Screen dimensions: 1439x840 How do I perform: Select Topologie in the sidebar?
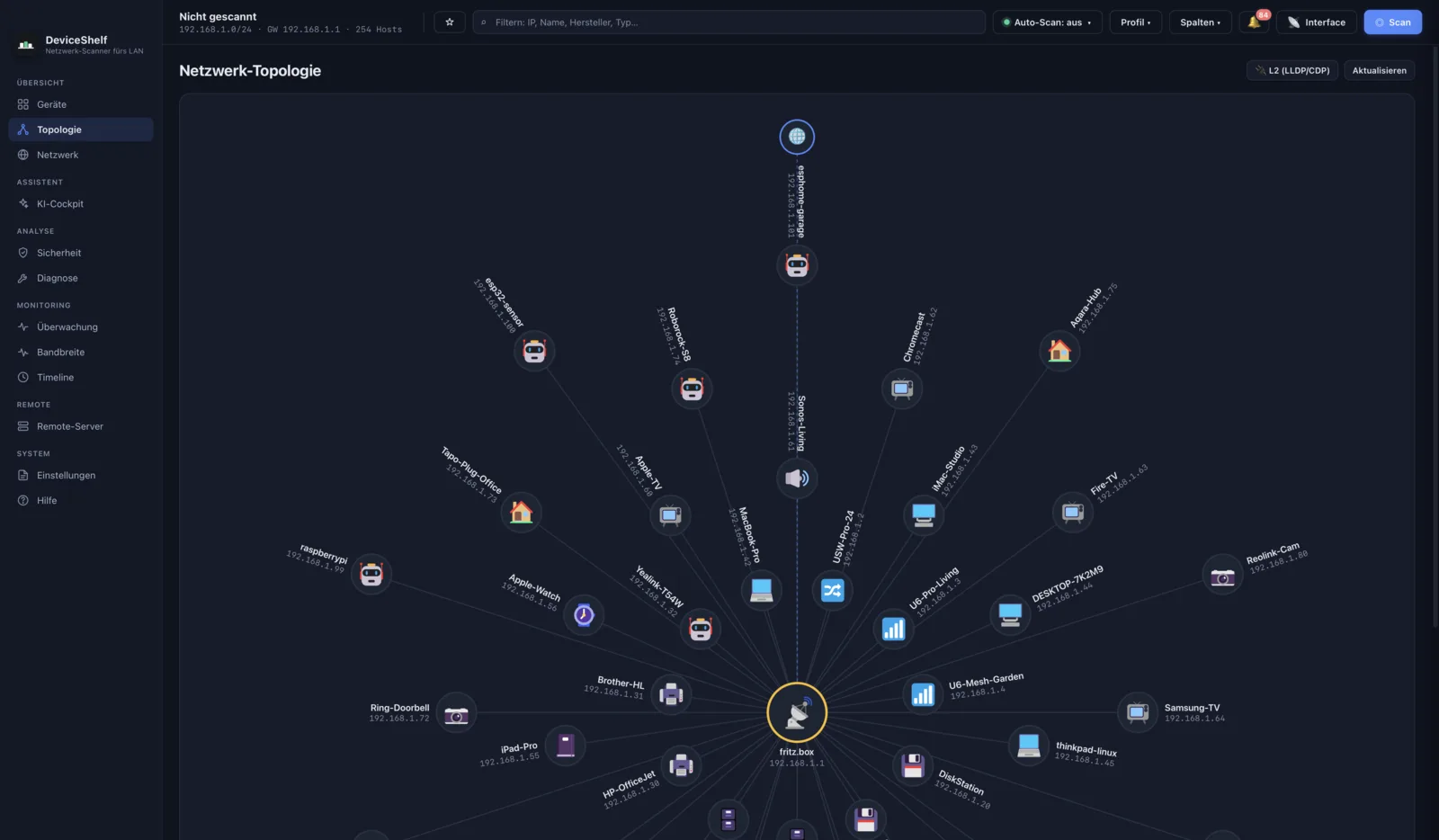(x=81, y=130)
